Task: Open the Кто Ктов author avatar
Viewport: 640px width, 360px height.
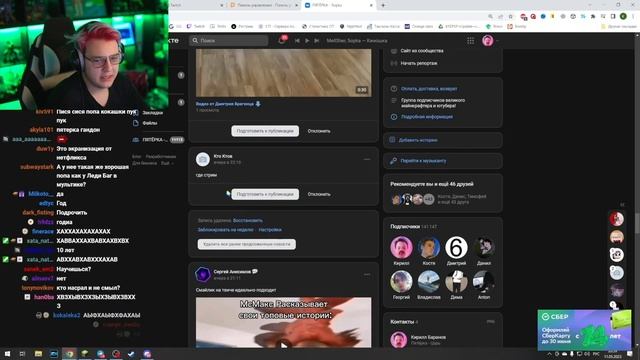Action: click(203, 159)
